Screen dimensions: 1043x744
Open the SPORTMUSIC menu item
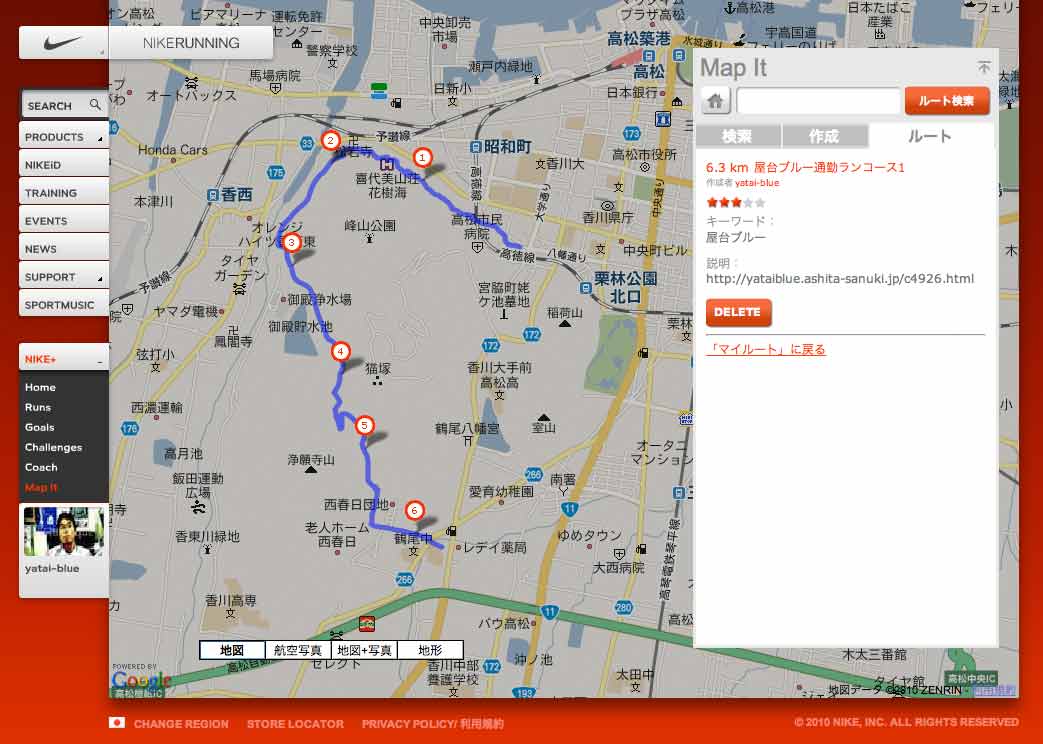point(64,304)
